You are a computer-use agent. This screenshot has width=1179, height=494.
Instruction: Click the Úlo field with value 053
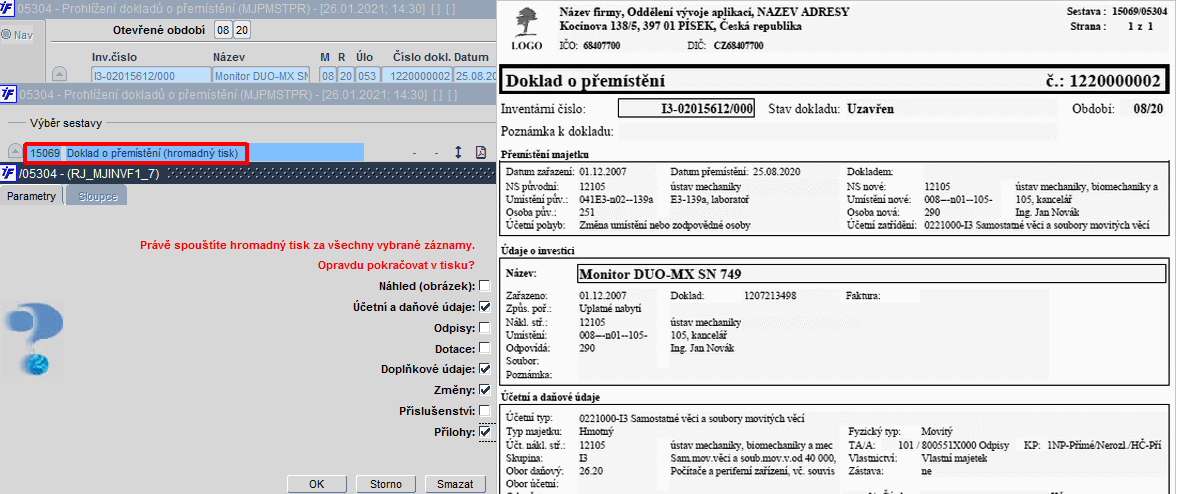(x=367, y=75)
